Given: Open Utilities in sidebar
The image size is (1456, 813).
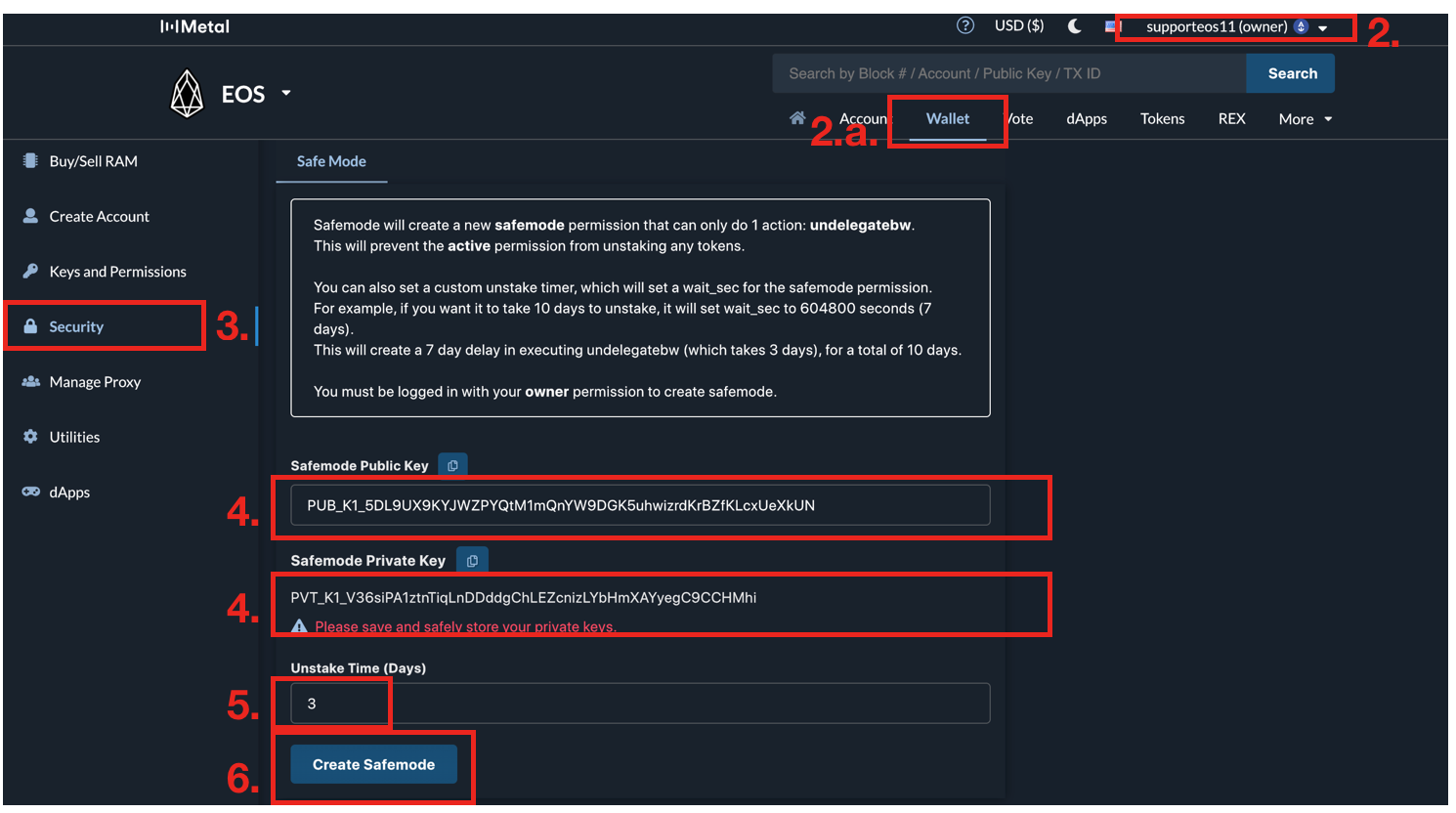Looking at the screenshot, I should pos(74,437).
